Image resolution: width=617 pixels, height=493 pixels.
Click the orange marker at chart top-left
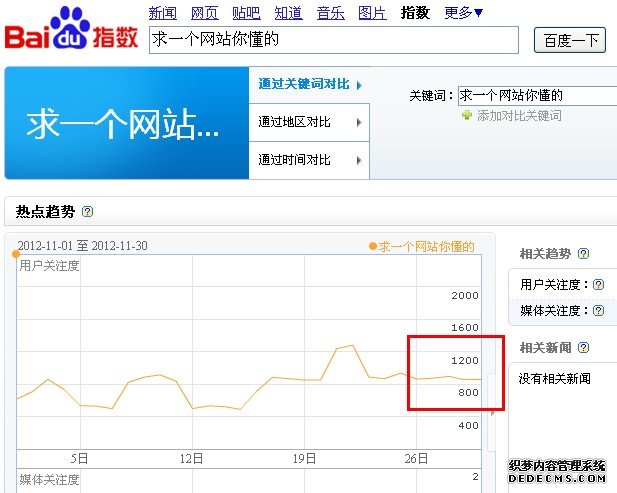coord(16,254)
